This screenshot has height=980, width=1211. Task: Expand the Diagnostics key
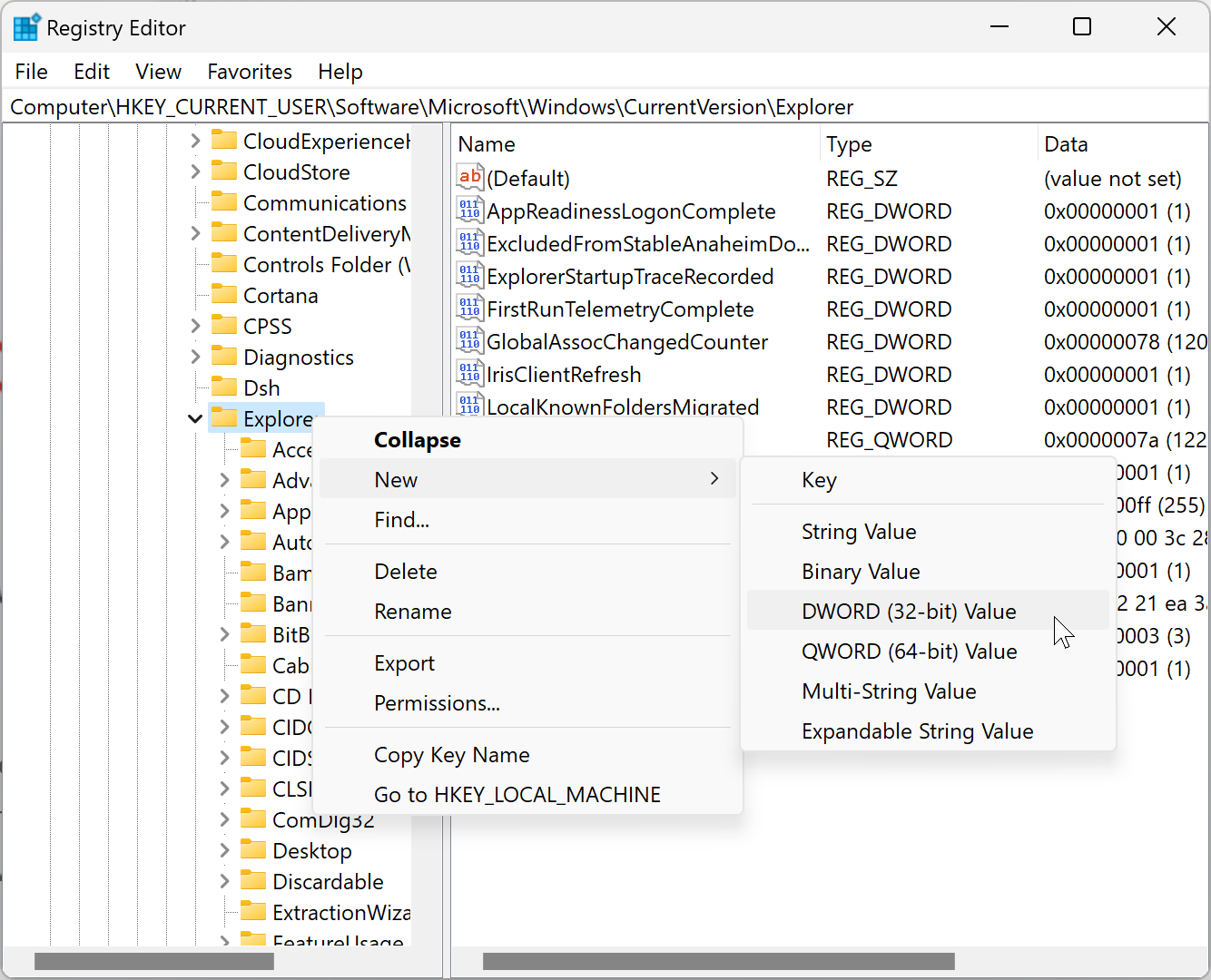coord(195,357)
